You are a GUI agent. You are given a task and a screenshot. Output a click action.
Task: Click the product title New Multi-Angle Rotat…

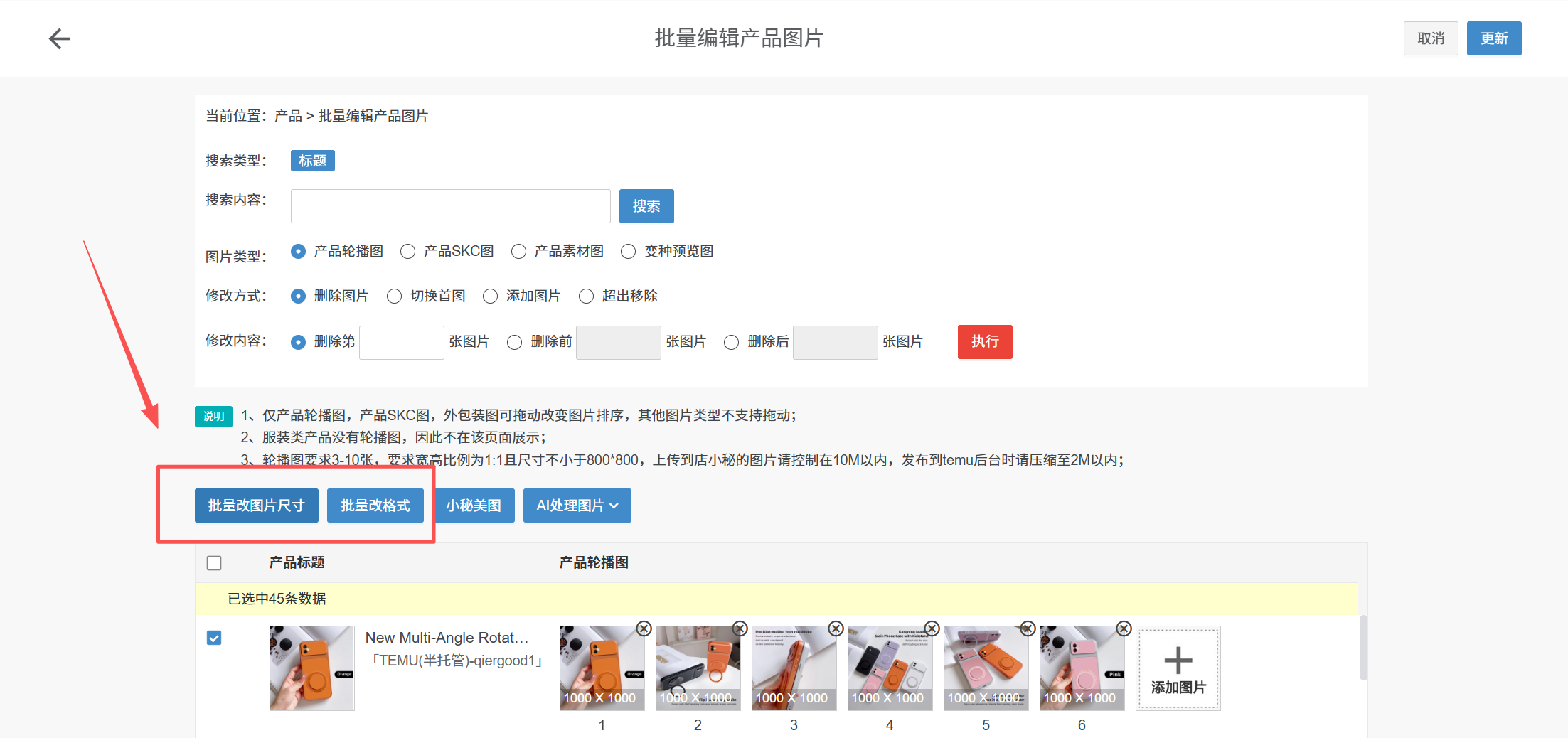447,638
